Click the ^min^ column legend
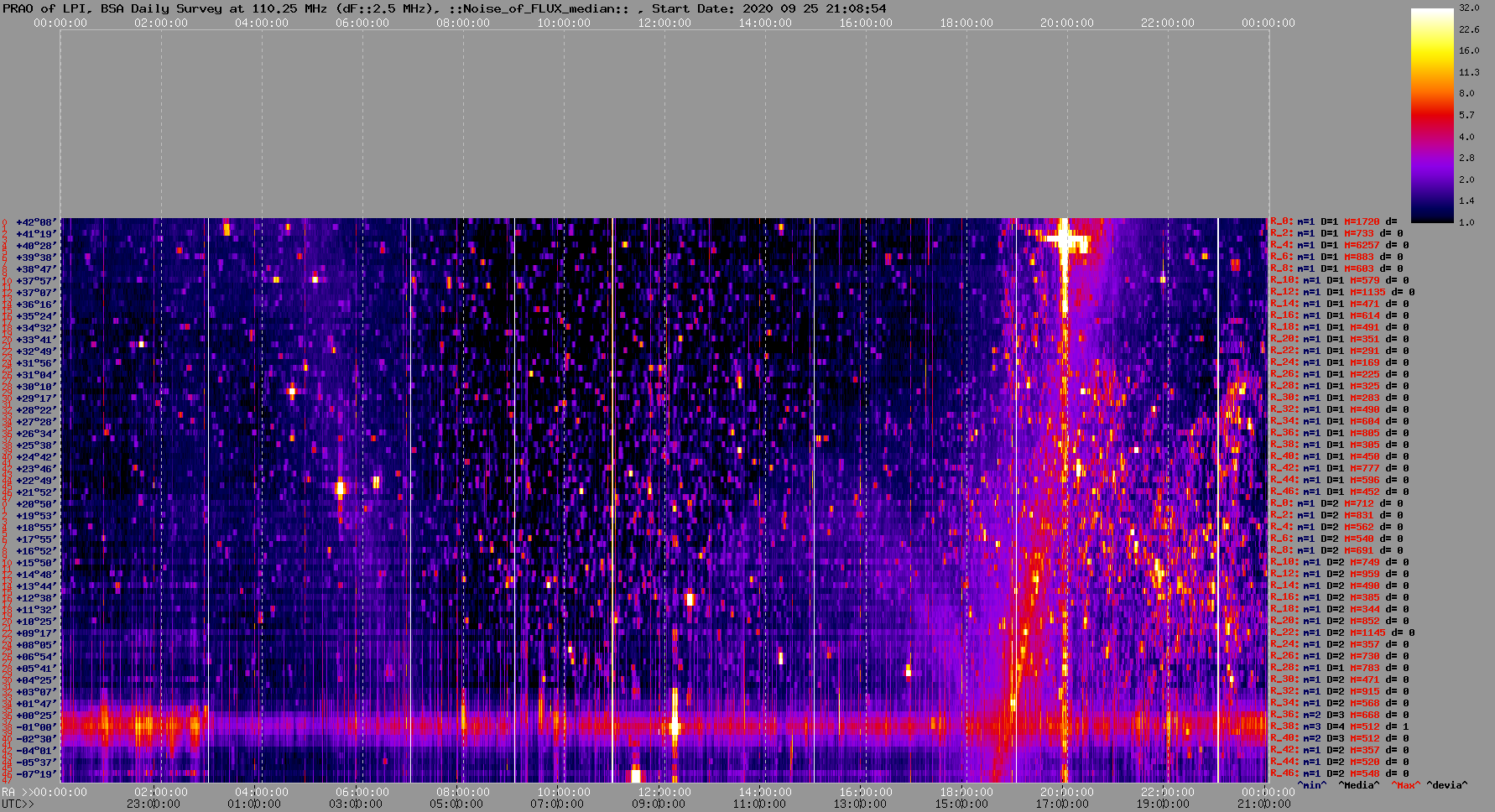This screenshot has width=1495, height=812. (1313, 785)
